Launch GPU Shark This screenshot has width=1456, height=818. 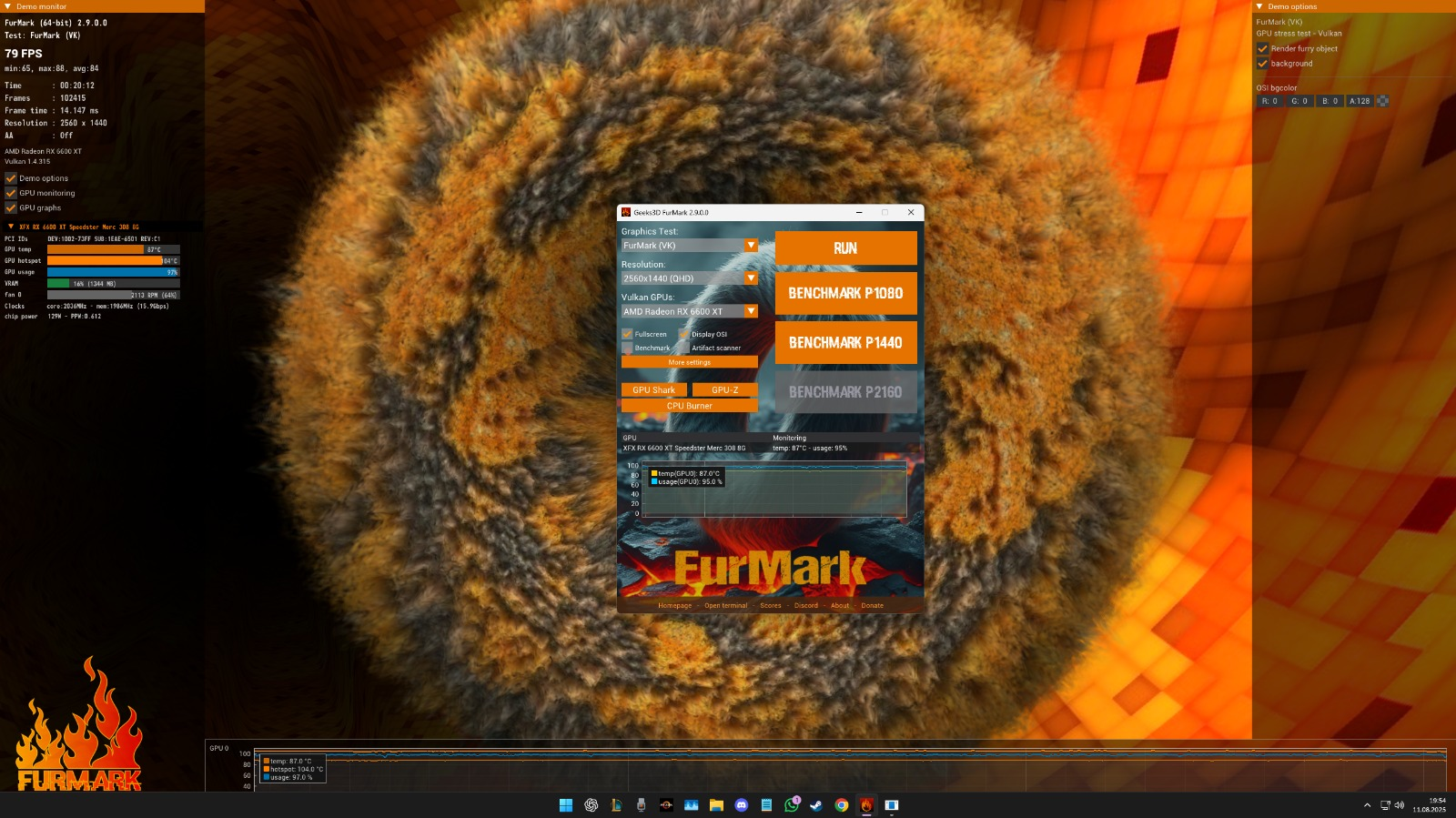click(x=653, y=389)
